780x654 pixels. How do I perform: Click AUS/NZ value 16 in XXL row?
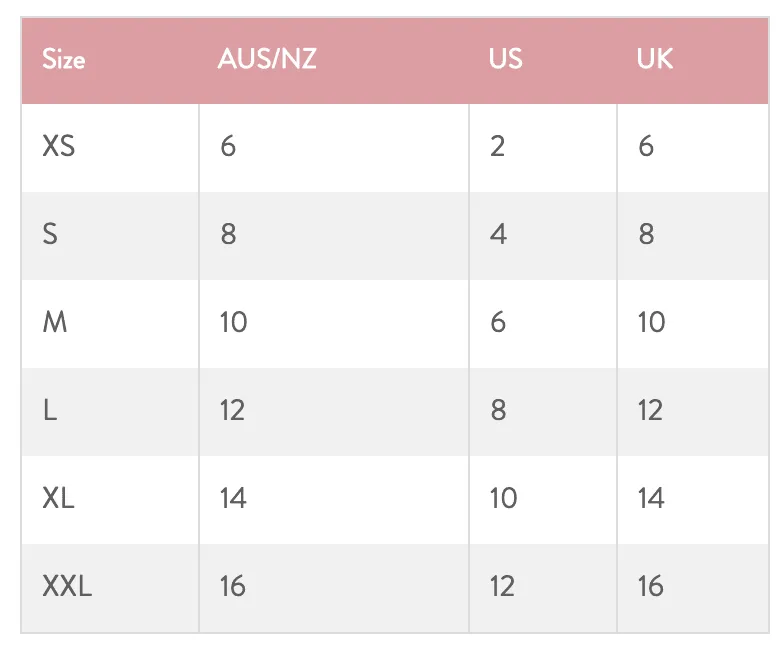233,586
